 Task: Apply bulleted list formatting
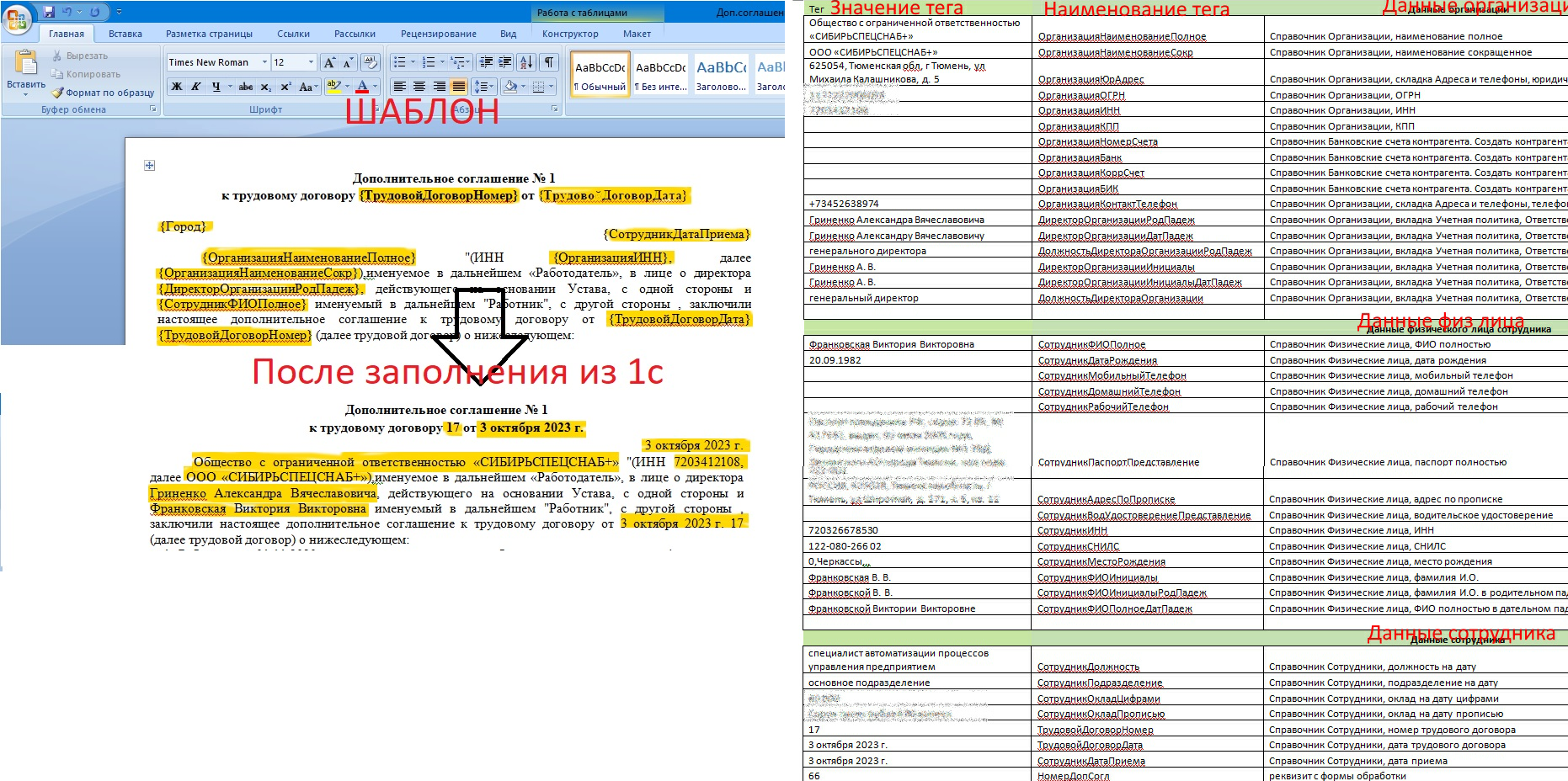point(399,62)
